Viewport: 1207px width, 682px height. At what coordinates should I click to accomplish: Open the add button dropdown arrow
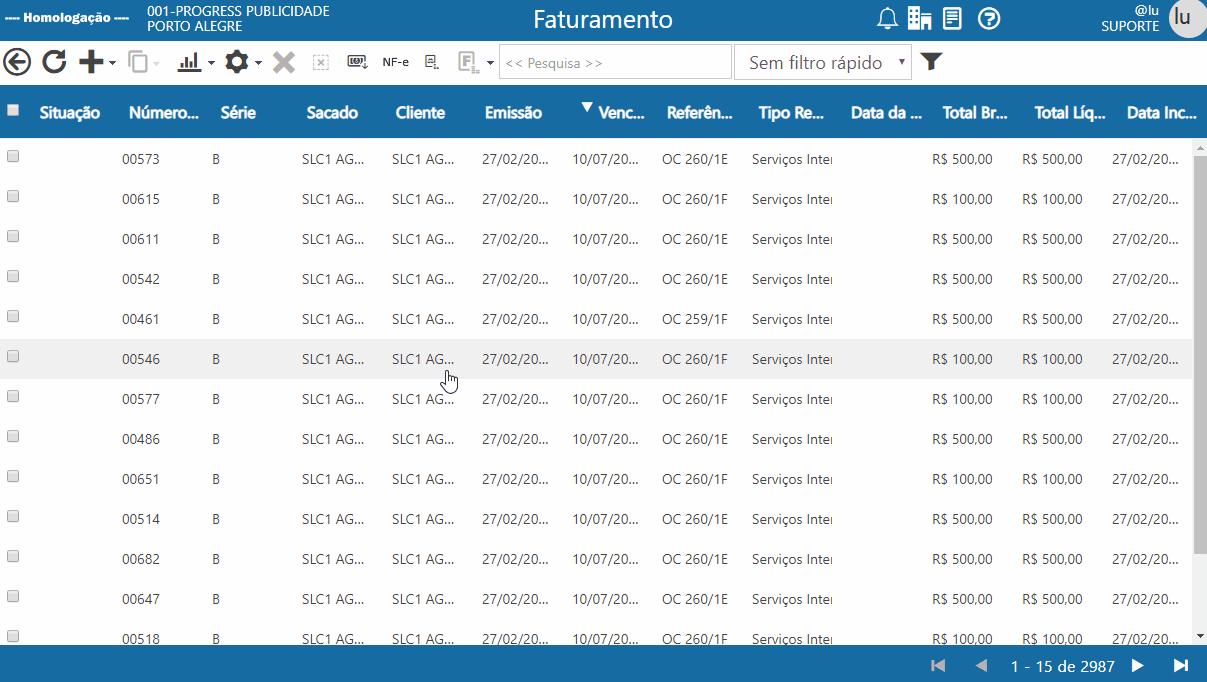pyautogui.click(x=112, y=63)
